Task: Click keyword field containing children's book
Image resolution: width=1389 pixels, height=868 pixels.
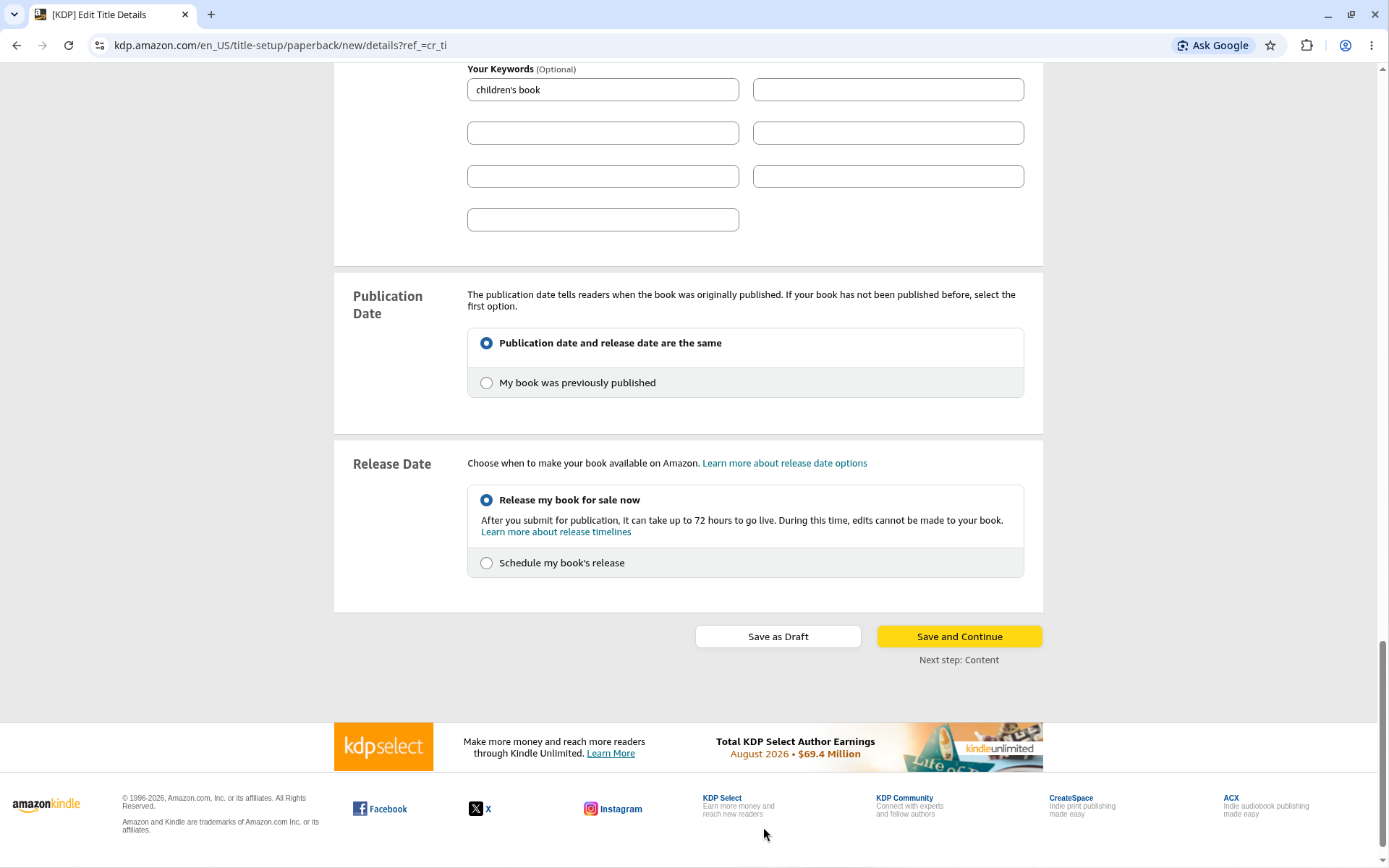Action: coord(603,90)
